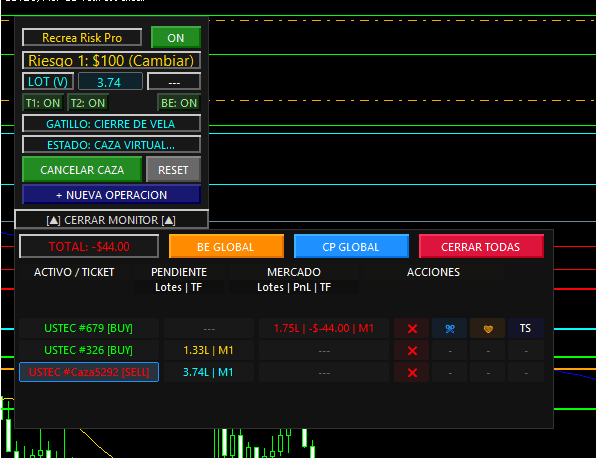Click the blue CP GLOBAL button
596x458 pixels.
coord(351,247)
